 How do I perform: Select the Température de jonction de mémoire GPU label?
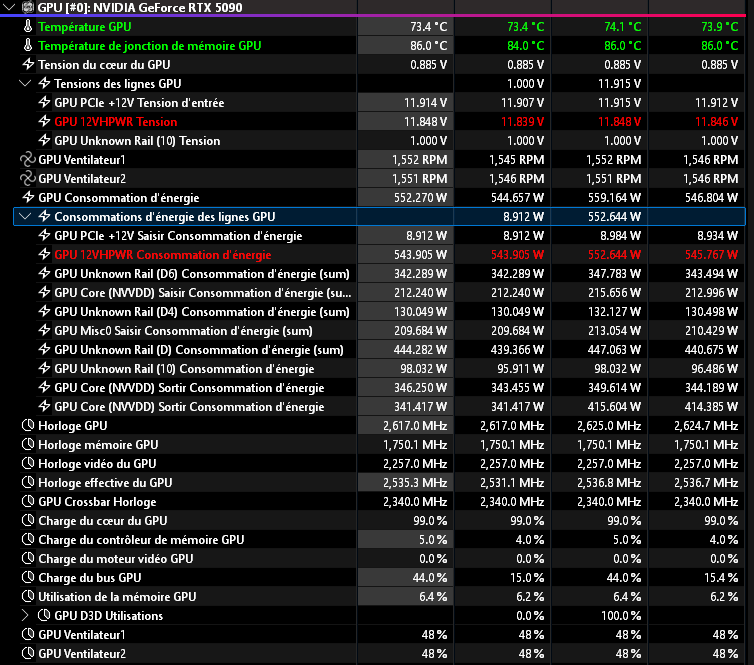coord(150,46)
